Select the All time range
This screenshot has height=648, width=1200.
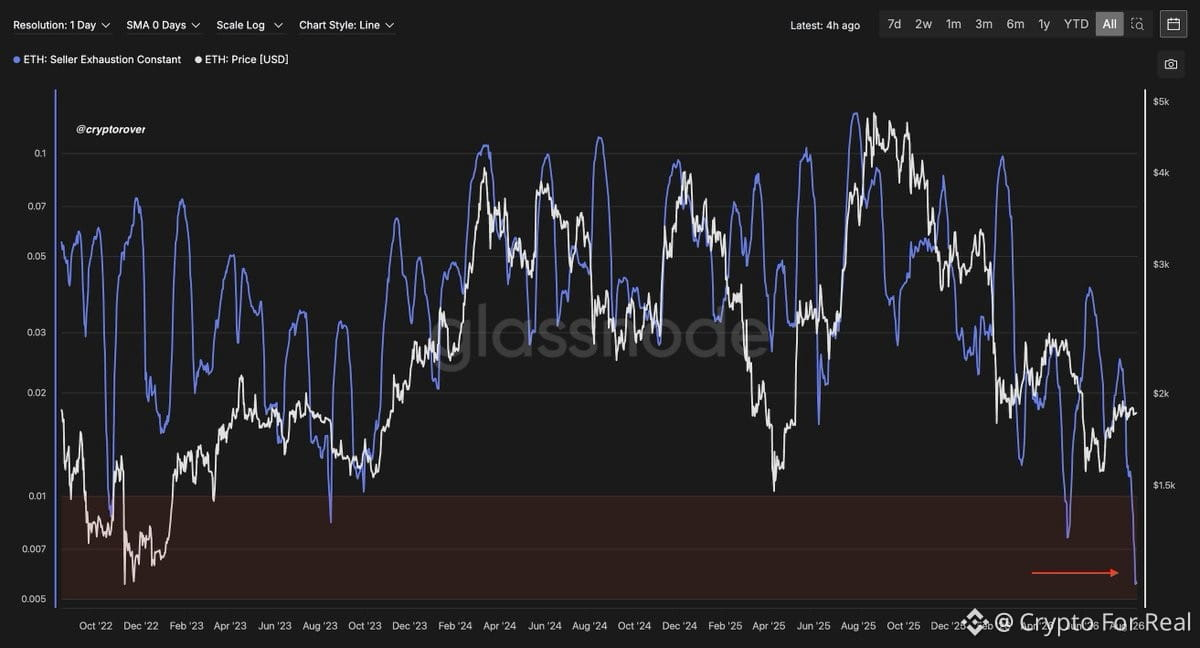pos(1109,24)
